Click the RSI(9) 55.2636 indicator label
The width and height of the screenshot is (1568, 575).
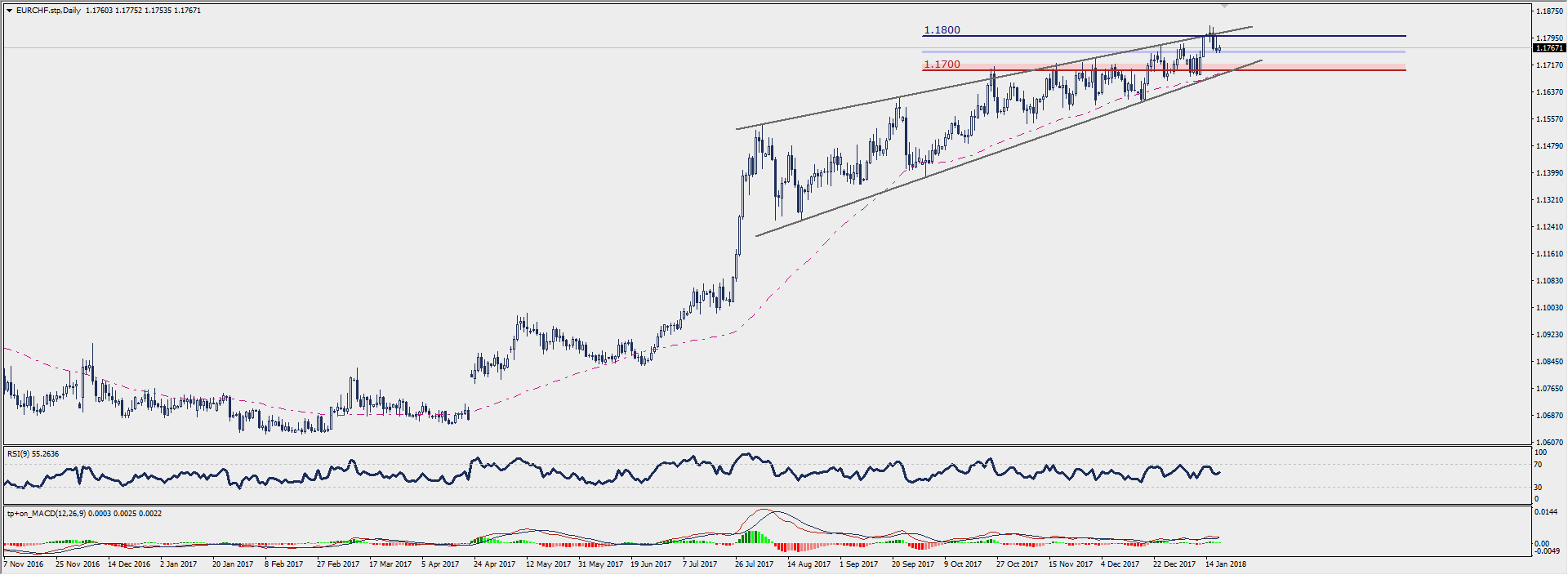coord(33,454)
